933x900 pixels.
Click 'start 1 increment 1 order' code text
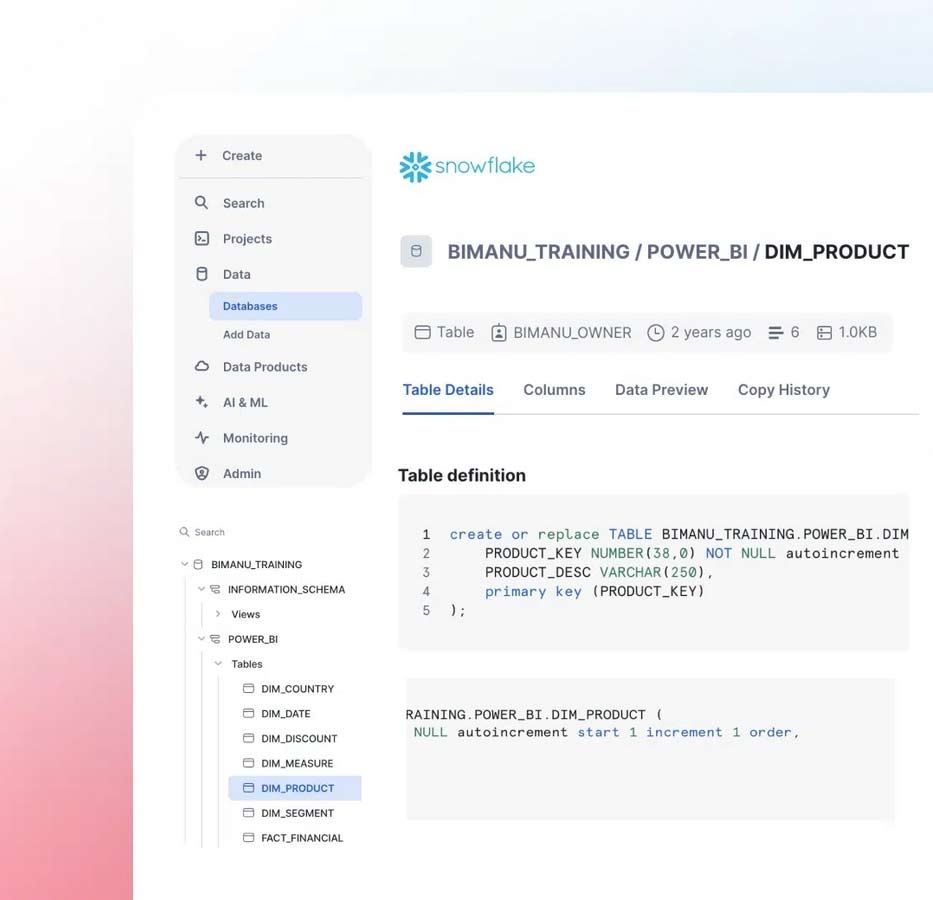tap(684, 732)
